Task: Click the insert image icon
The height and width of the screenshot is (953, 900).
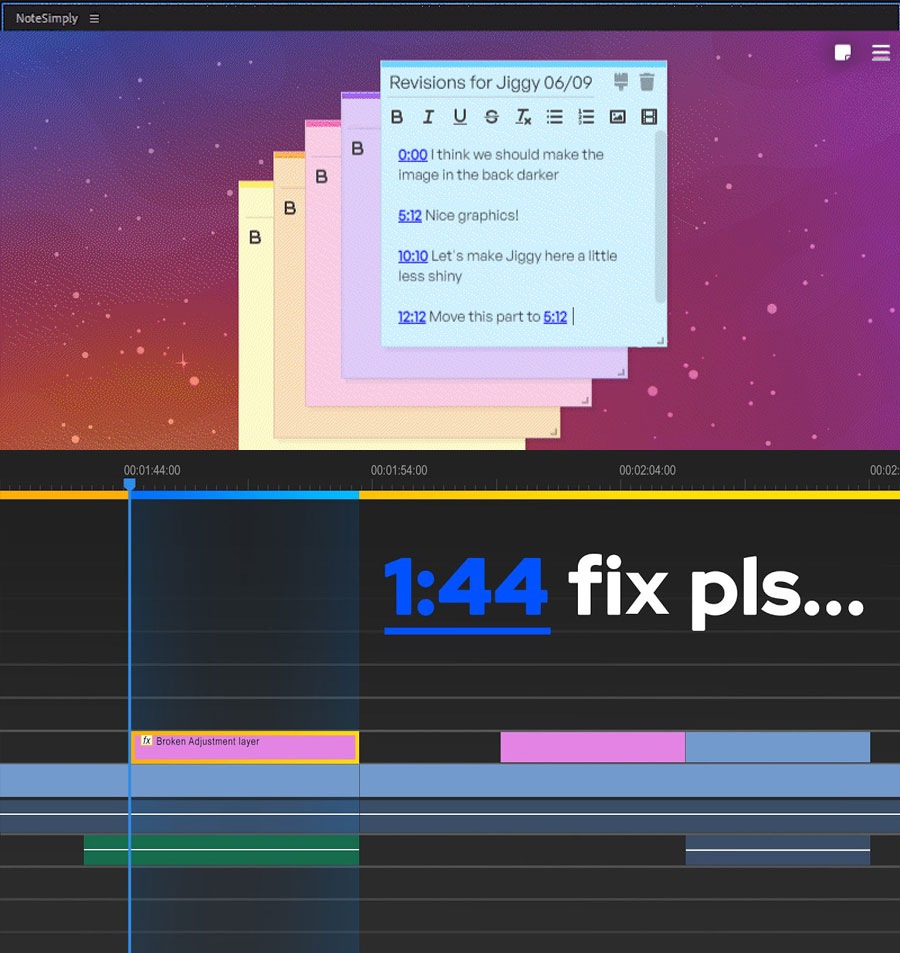Action: point(618,117)
